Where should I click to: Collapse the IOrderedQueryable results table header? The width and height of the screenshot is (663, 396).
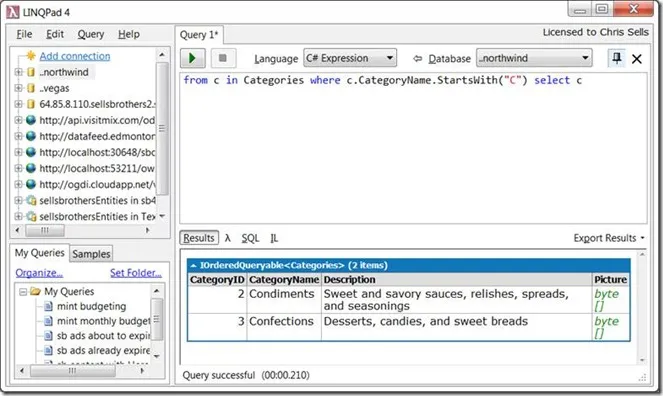pyautogui.click(x=193, y=265)
